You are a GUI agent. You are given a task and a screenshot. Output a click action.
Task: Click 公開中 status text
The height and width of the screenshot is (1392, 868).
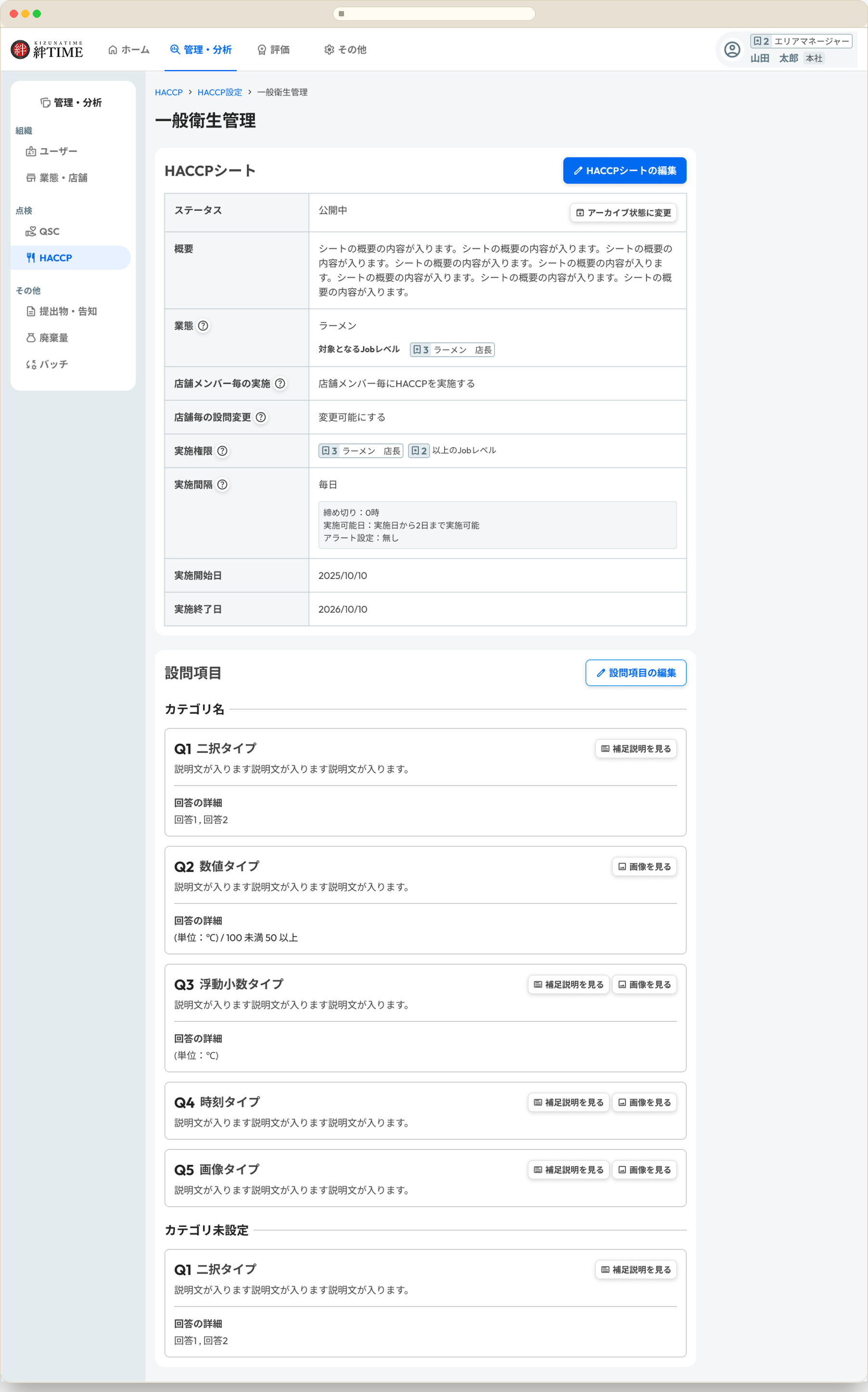[x=333, y=211]
